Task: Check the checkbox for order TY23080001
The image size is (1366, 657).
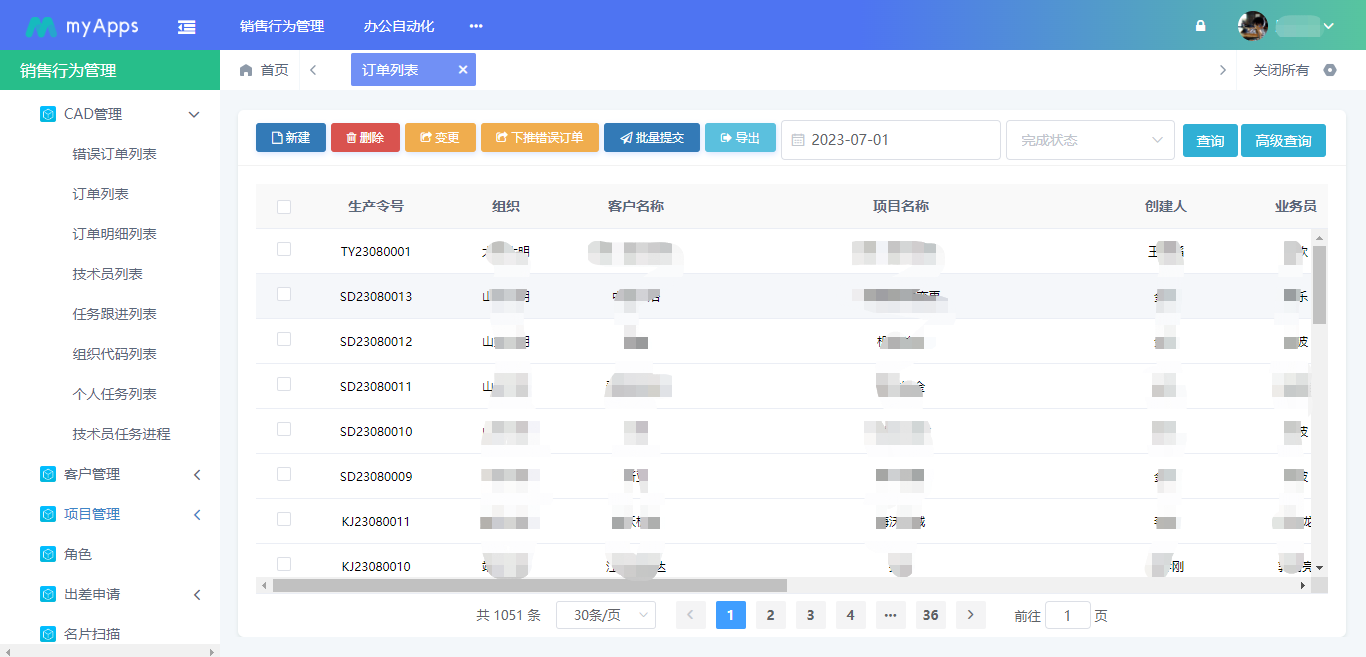Action: tap(284, 251)
